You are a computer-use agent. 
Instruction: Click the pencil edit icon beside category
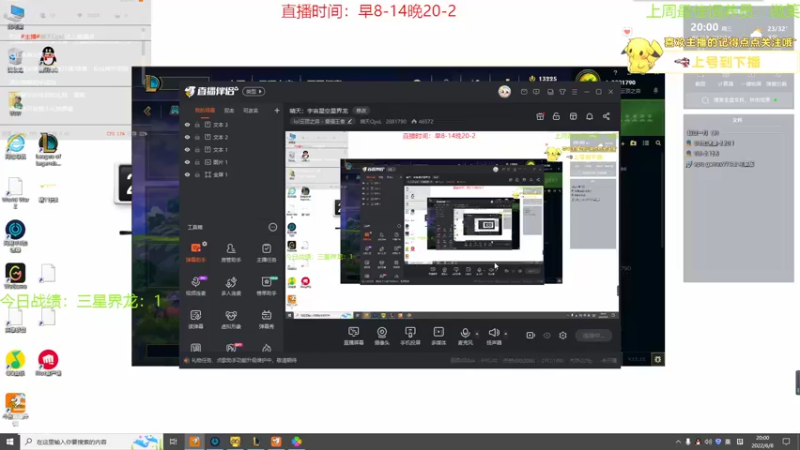[x=349, y=121]
